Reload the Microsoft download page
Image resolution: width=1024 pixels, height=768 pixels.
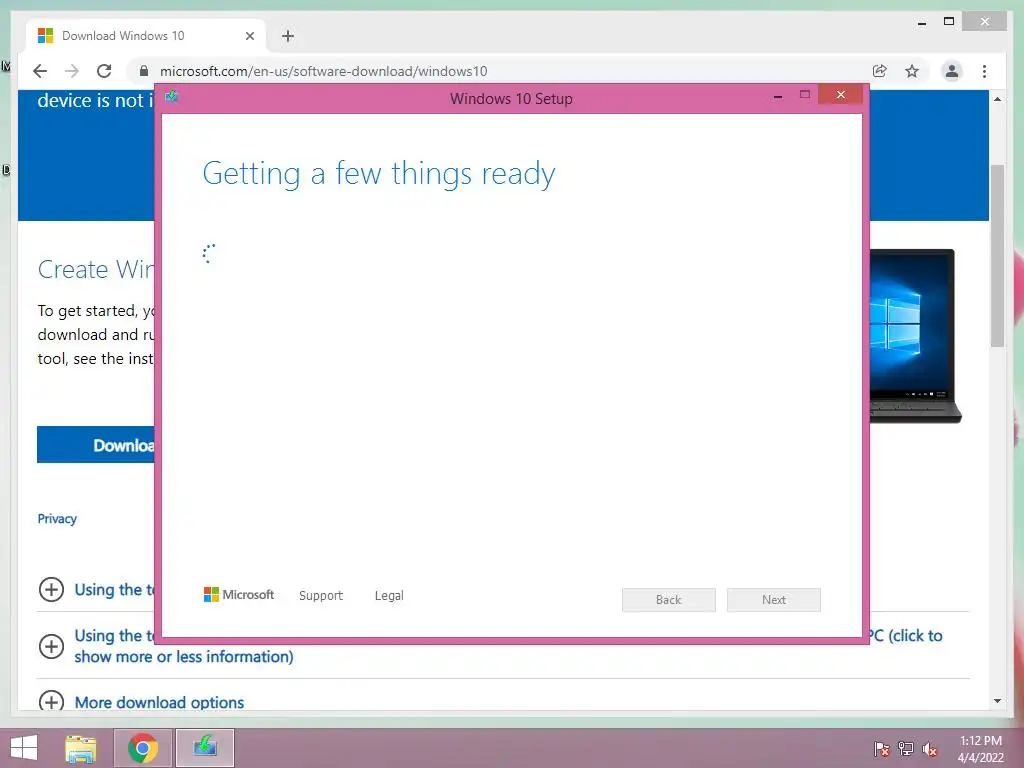tap(104, 71)
